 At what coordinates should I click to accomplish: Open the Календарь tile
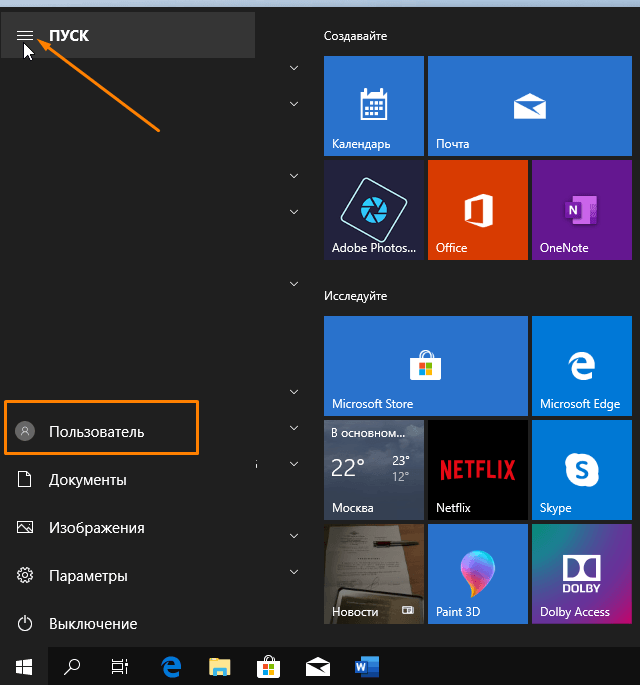click(x=374, y=106)
